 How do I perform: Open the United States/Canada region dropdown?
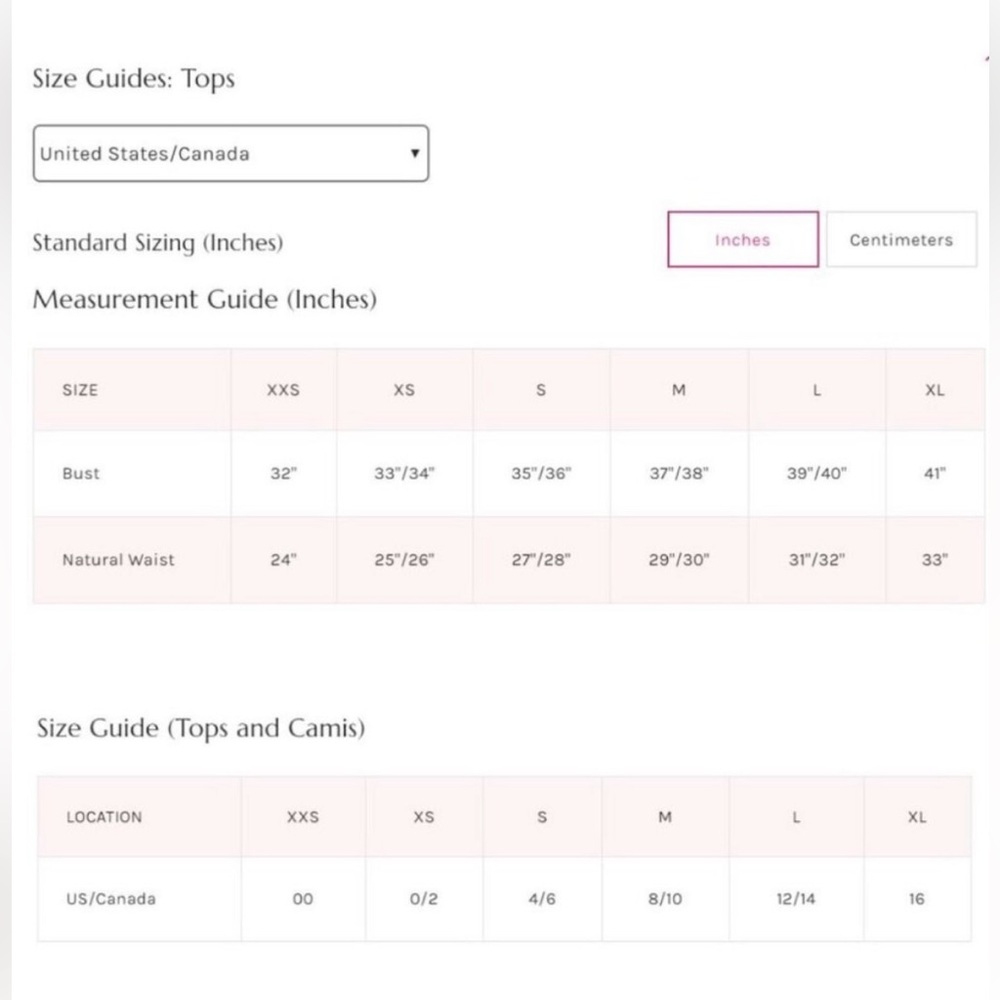[231, 154]
